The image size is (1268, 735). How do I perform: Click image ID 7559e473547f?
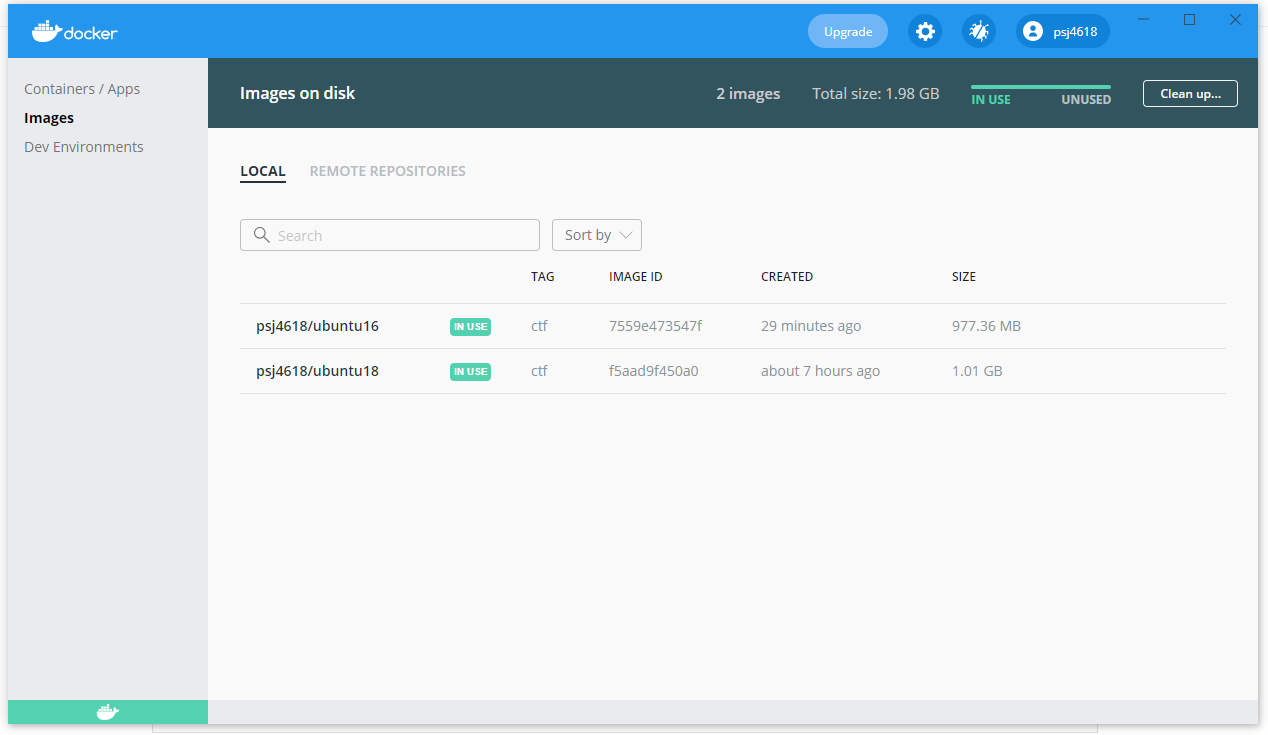click(x=655, y=326)
